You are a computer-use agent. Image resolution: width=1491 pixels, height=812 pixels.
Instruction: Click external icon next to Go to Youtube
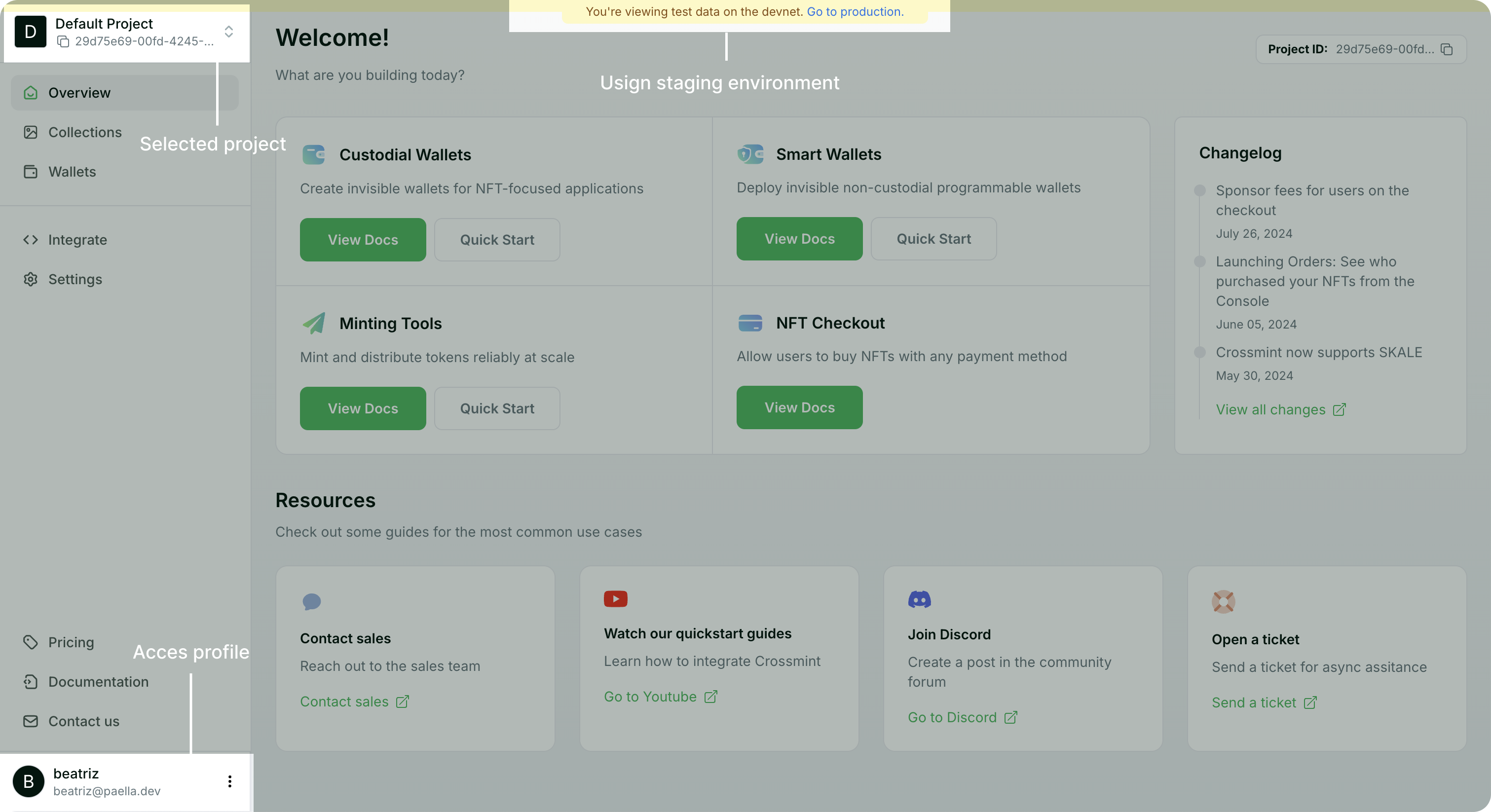coord(711,697)
